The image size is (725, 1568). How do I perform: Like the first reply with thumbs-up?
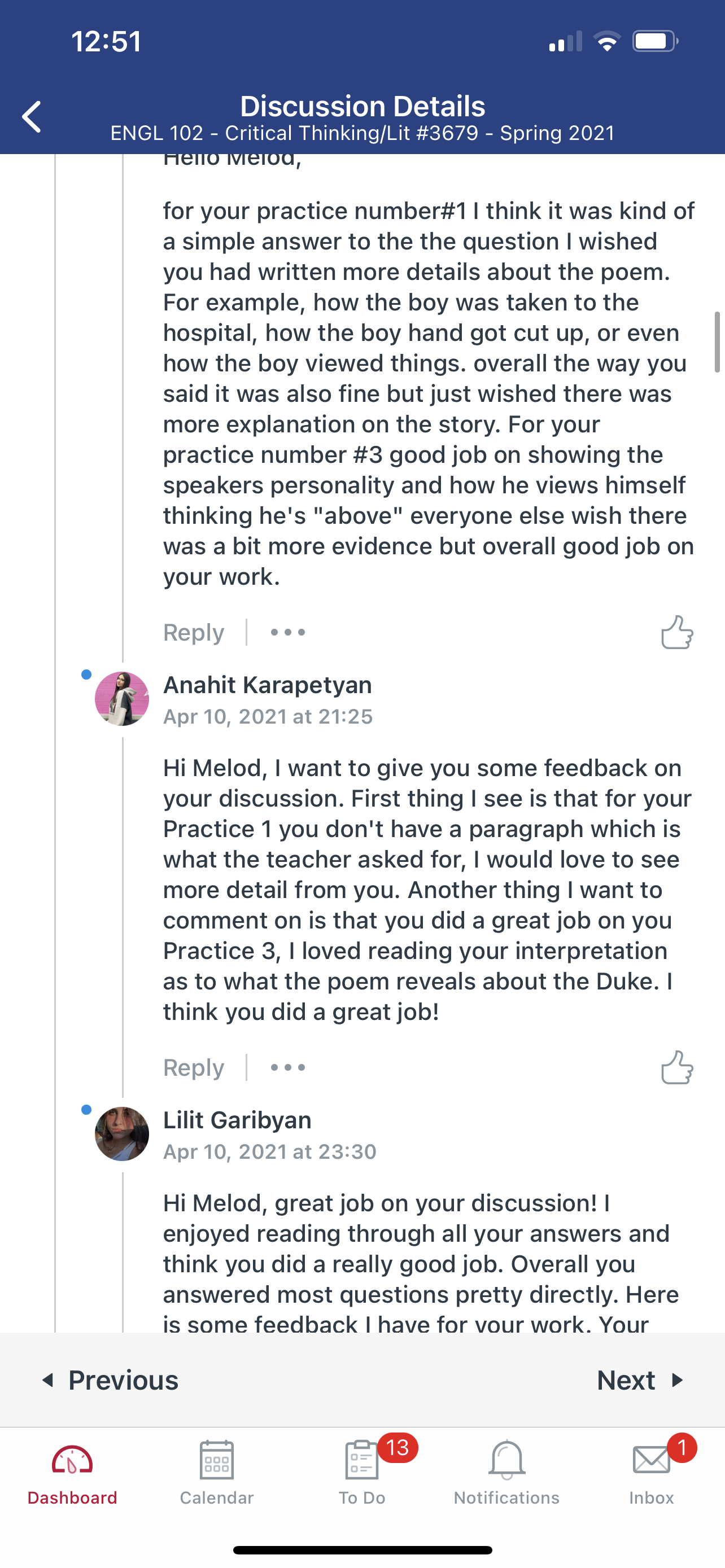pyautogui.click(x=677, y=632)
